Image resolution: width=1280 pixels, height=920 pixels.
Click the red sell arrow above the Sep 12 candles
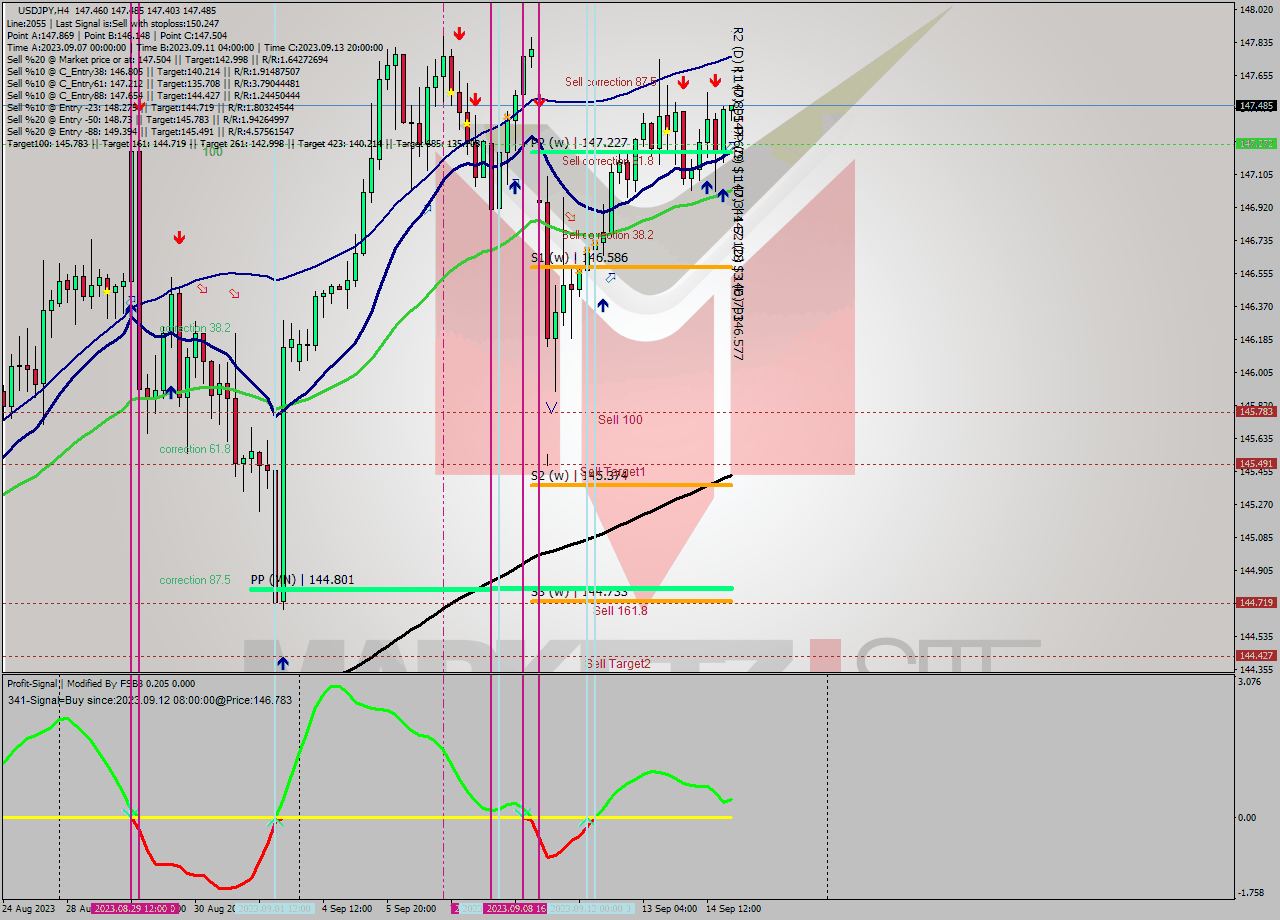point(683,80)
